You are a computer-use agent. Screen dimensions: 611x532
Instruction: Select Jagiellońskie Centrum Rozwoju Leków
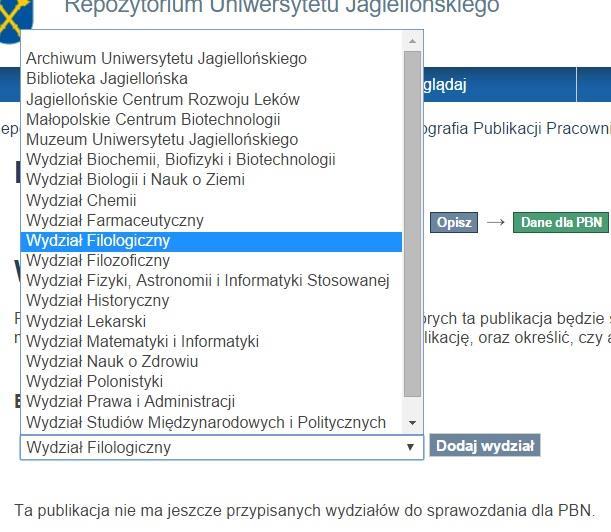[211, 99]
